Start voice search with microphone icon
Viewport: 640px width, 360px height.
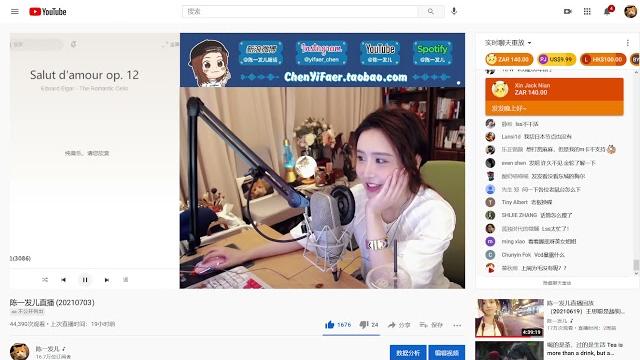(x=454, y=11)
